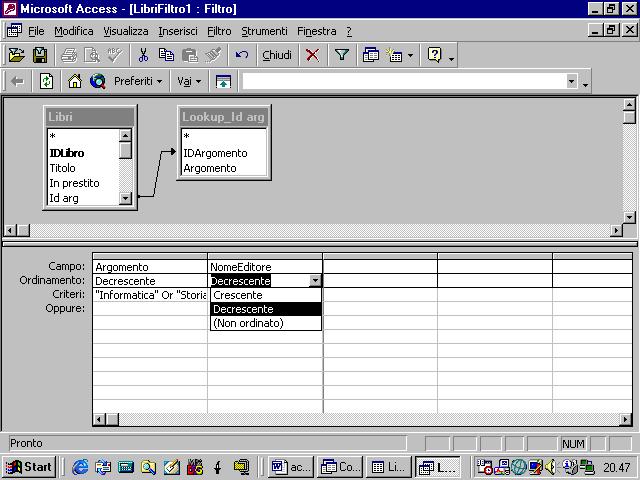Switch to the 'ac...' Word taskbar button
The image size is (640, 480).
291,467
